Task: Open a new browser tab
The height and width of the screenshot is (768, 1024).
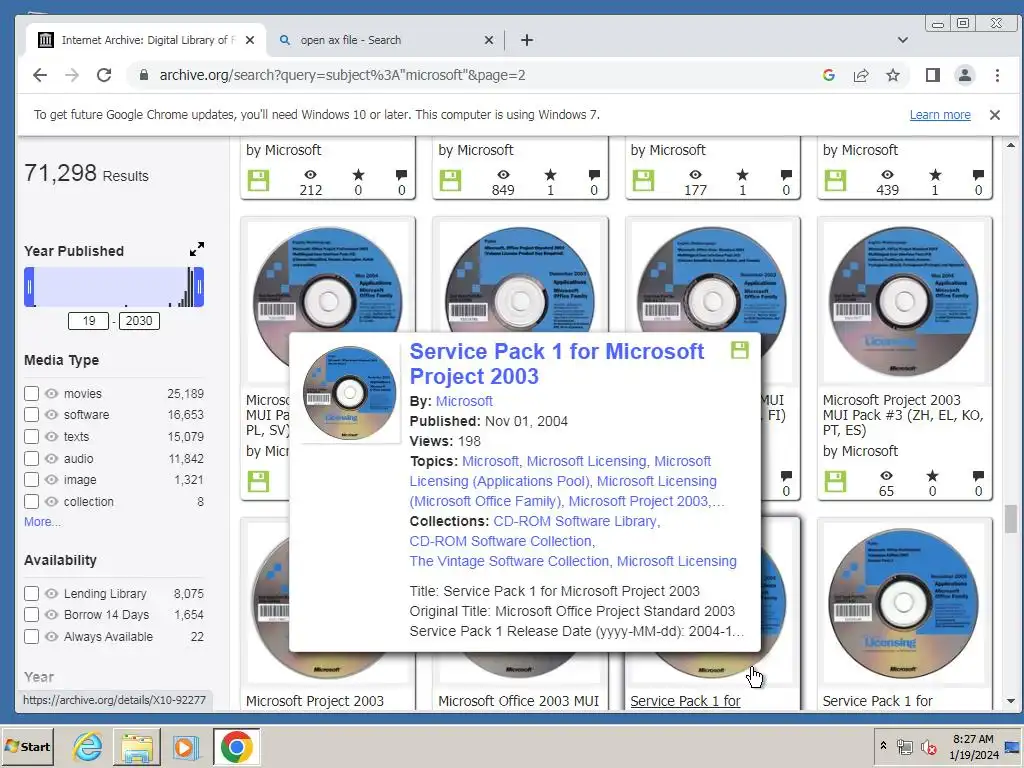Action: pos(527,40)
